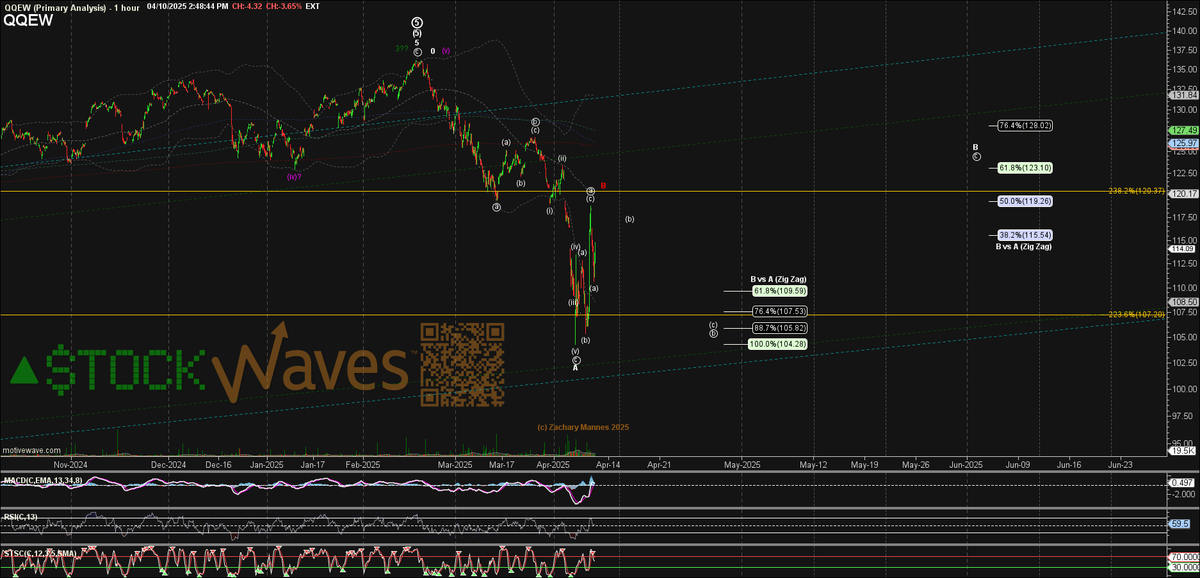Click Jun-2025 on the time axis
1200x578 pixels.
(966, 465)
